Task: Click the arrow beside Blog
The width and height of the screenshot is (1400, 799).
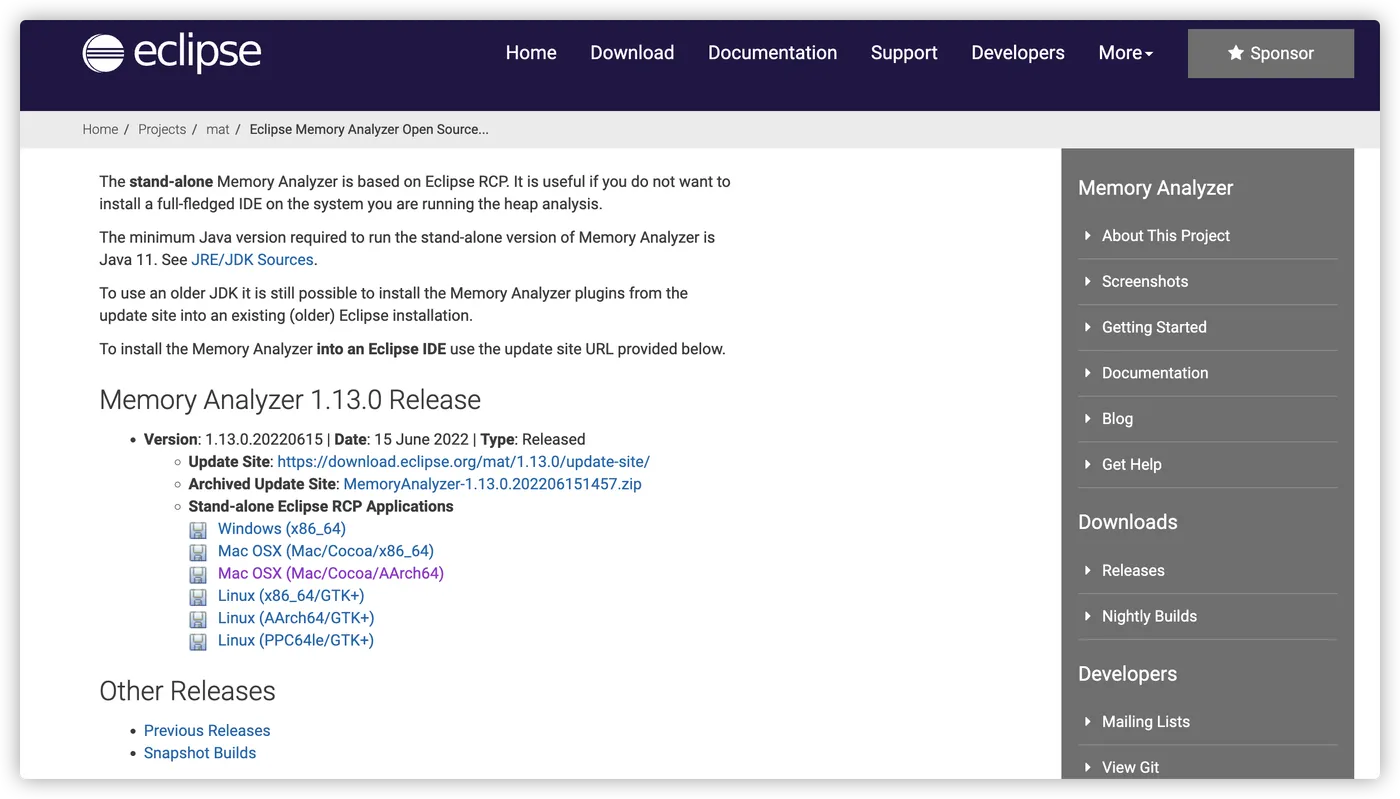Action: [x=1088, y=419]
